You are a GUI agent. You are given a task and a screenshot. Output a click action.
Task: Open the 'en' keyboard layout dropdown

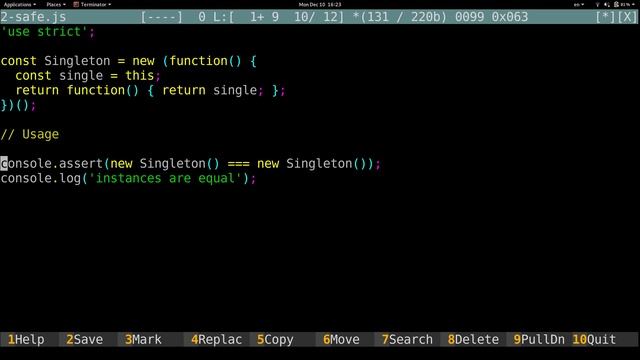[579, 4]
